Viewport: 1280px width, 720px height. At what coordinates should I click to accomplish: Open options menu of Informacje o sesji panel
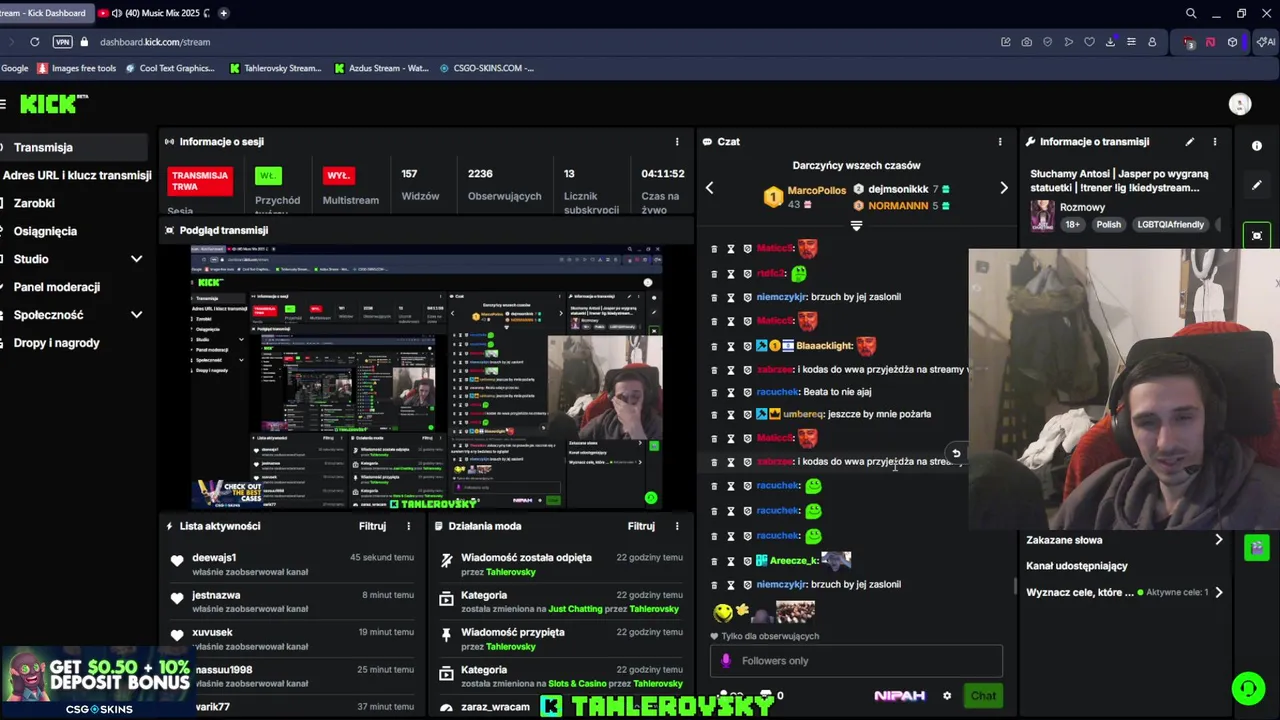pos(677,142)
